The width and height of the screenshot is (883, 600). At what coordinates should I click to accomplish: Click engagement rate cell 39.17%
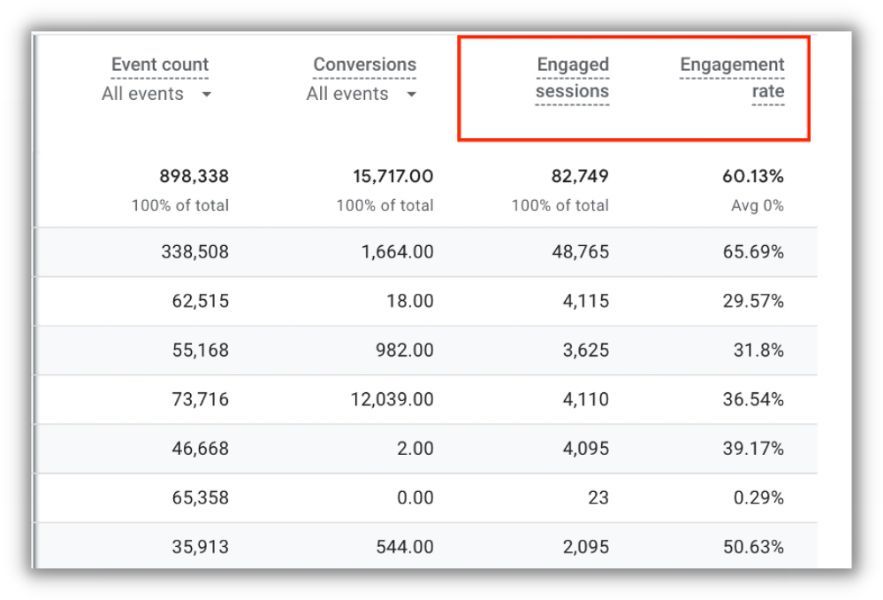(753, 448)
